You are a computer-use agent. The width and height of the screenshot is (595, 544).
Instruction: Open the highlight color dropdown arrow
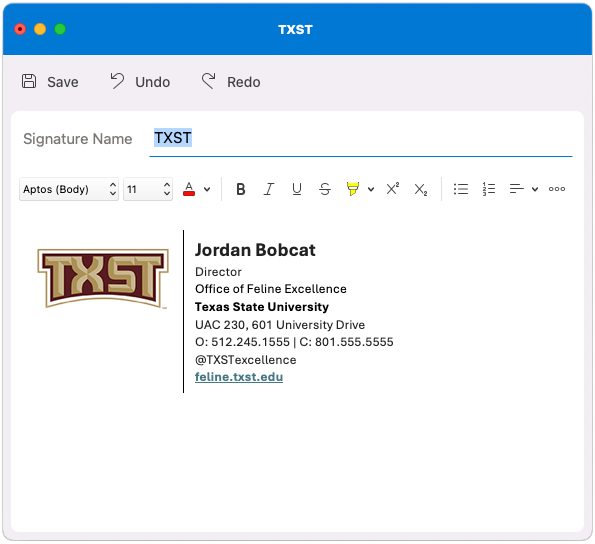(371, 189)
